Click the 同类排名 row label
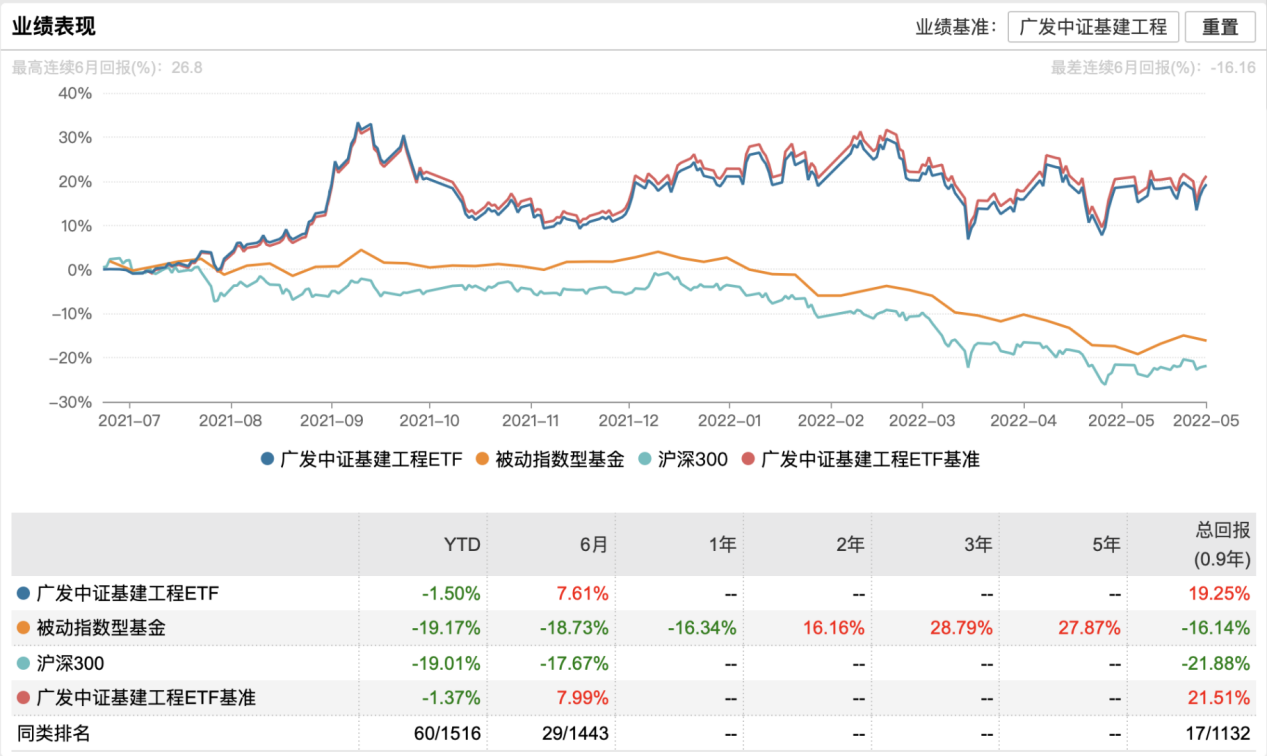Viewport: 1267px width, 756px height. [x=53, y=733]
